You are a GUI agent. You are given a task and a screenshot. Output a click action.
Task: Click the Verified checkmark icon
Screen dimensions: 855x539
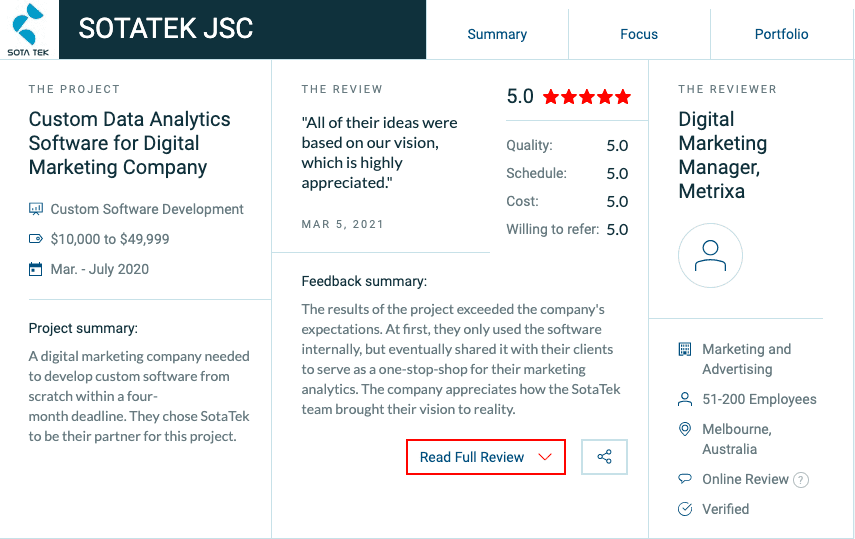click(685, 509)
